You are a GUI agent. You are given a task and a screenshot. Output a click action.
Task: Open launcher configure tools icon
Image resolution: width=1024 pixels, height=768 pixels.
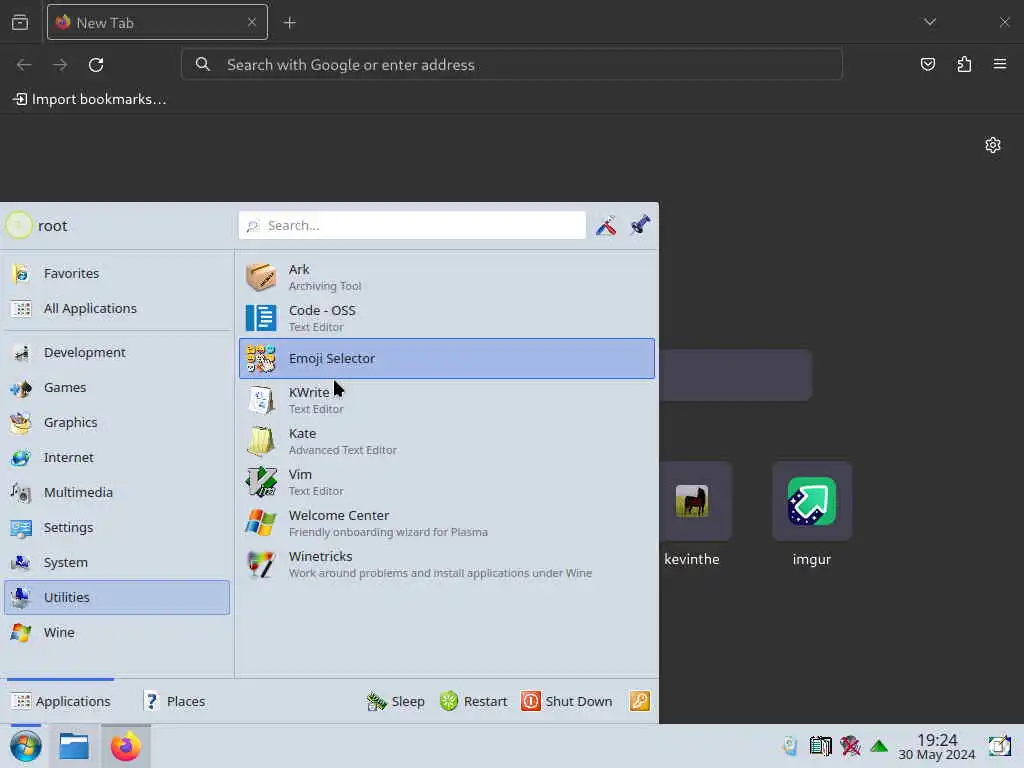[x=606, y=225]
